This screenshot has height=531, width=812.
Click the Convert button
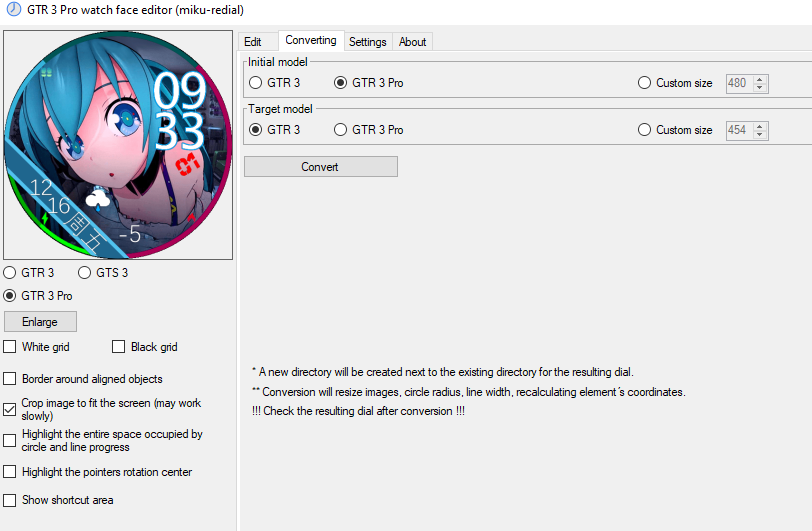pyautogui.click(x=321, y=167)
